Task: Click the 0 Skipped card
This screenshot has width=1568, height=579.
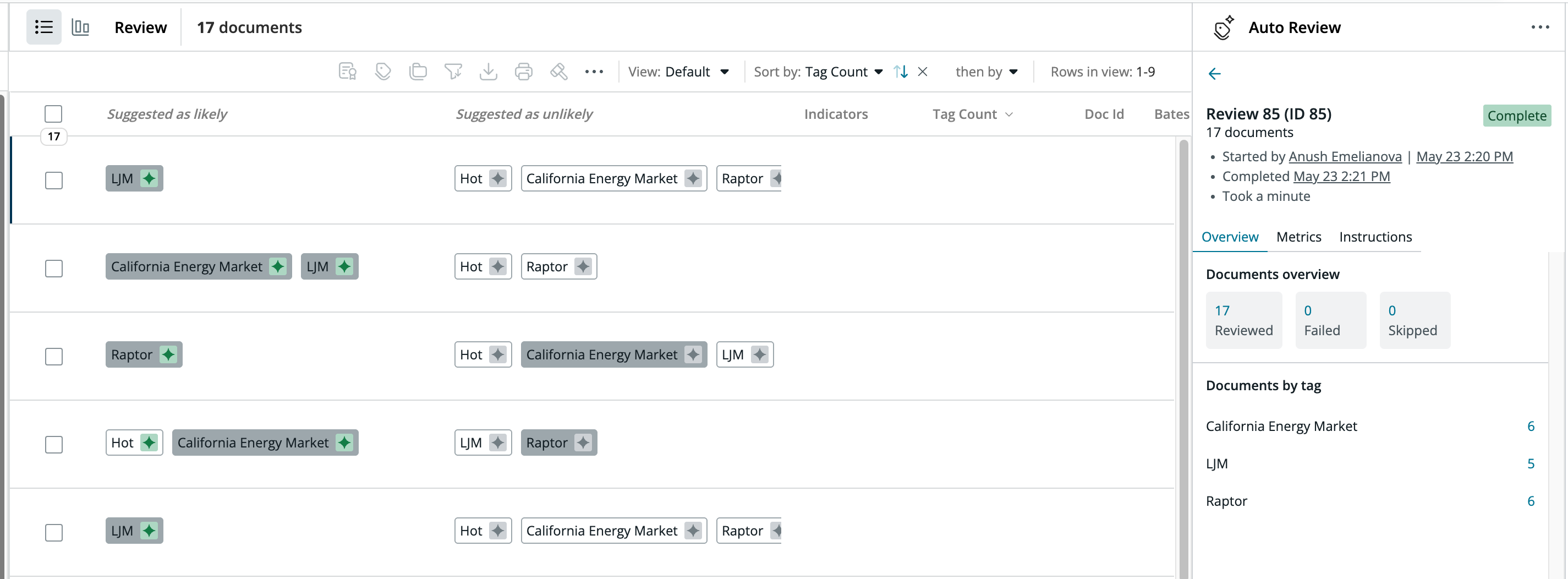Action: point(1415,320)
